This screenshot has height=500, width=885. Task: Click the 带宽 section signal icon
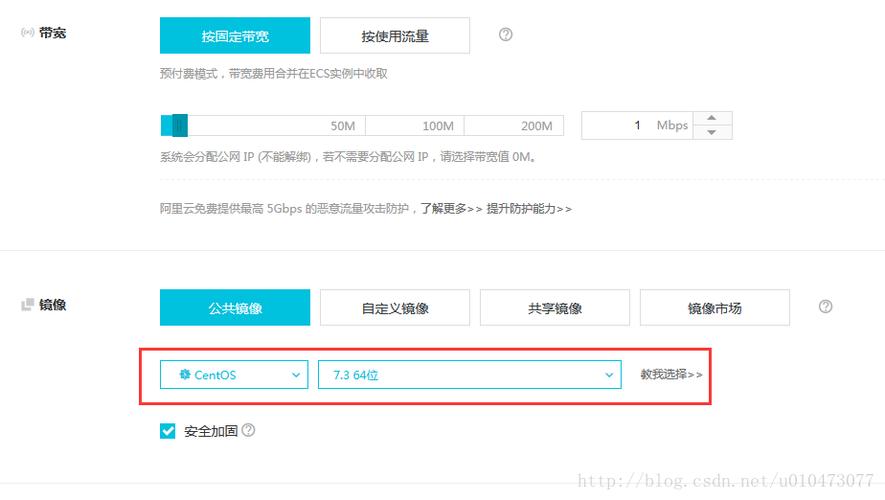click(x=28, y=32)
